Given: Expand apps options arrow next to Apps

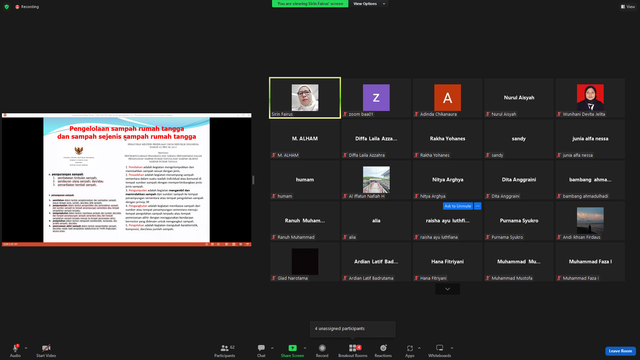Looking at the screenshot, I should [x=419, y=348].
